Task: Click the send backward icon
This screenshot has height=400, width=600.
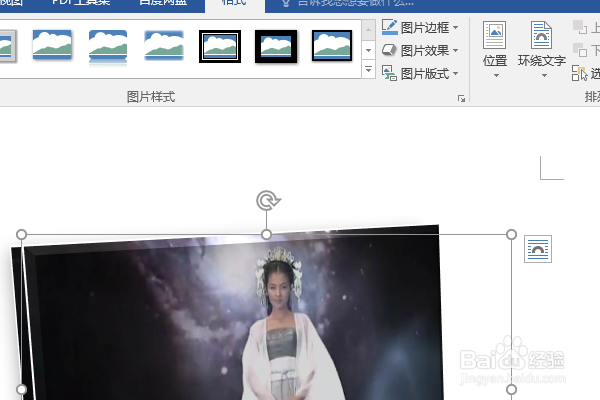Action: pyautogui.click(x=580, y=50)
